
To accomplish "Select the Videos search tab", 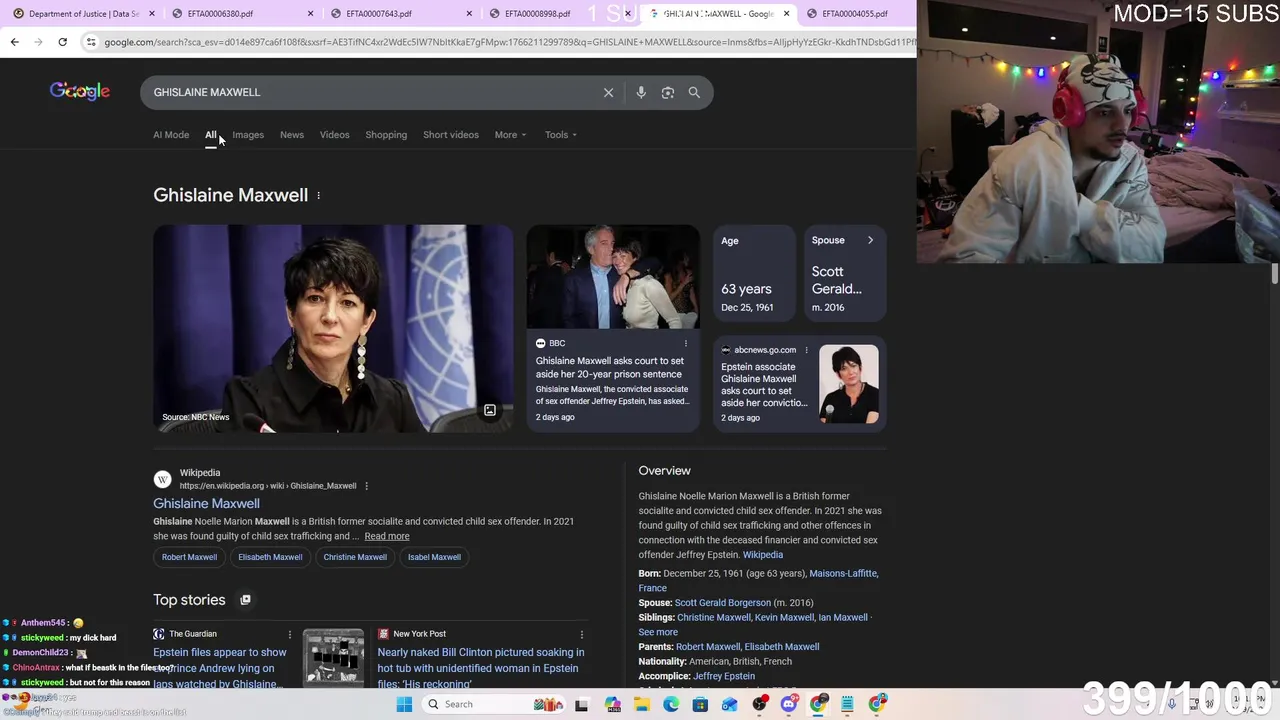I will (335, 135).
